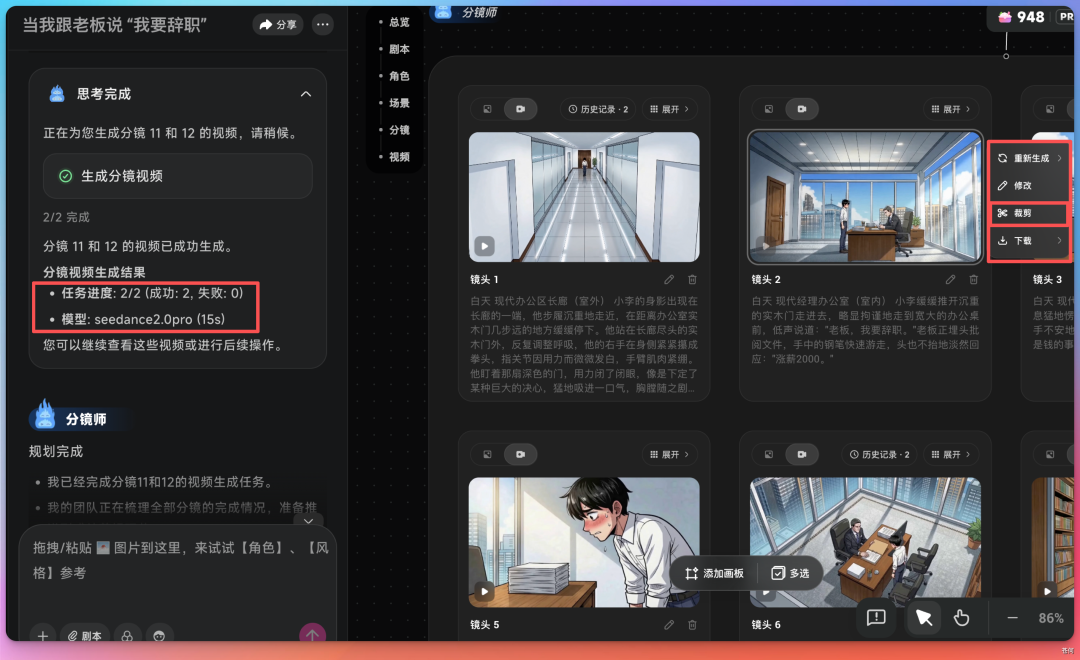The height and width of the screenshot is (660, 1080).
Task: Click the trash delete icon on 镜头 5
Action: click(x=692, y=624)
